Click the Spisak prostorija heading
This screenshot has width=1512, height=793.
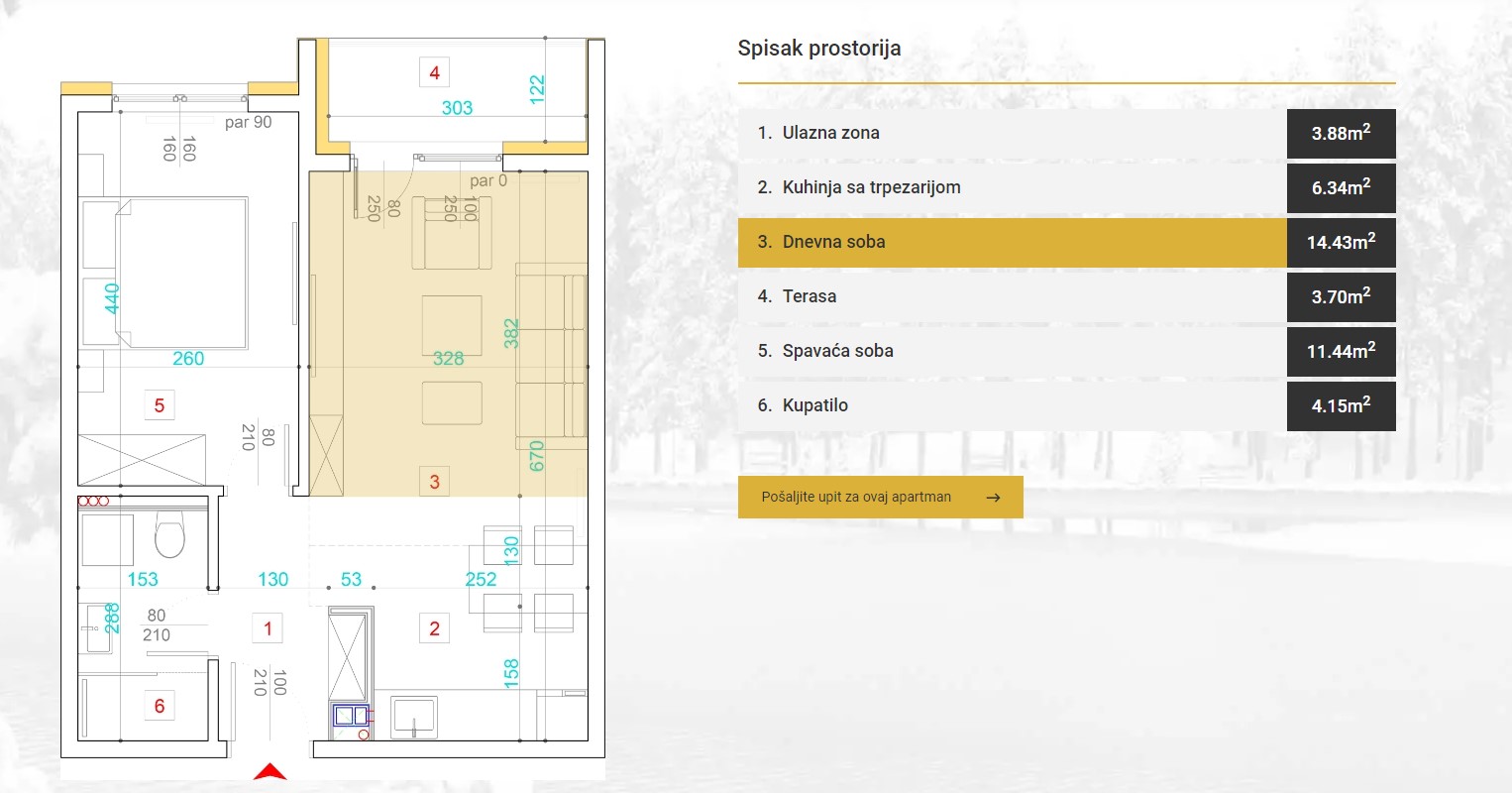[x=819, y=48]
